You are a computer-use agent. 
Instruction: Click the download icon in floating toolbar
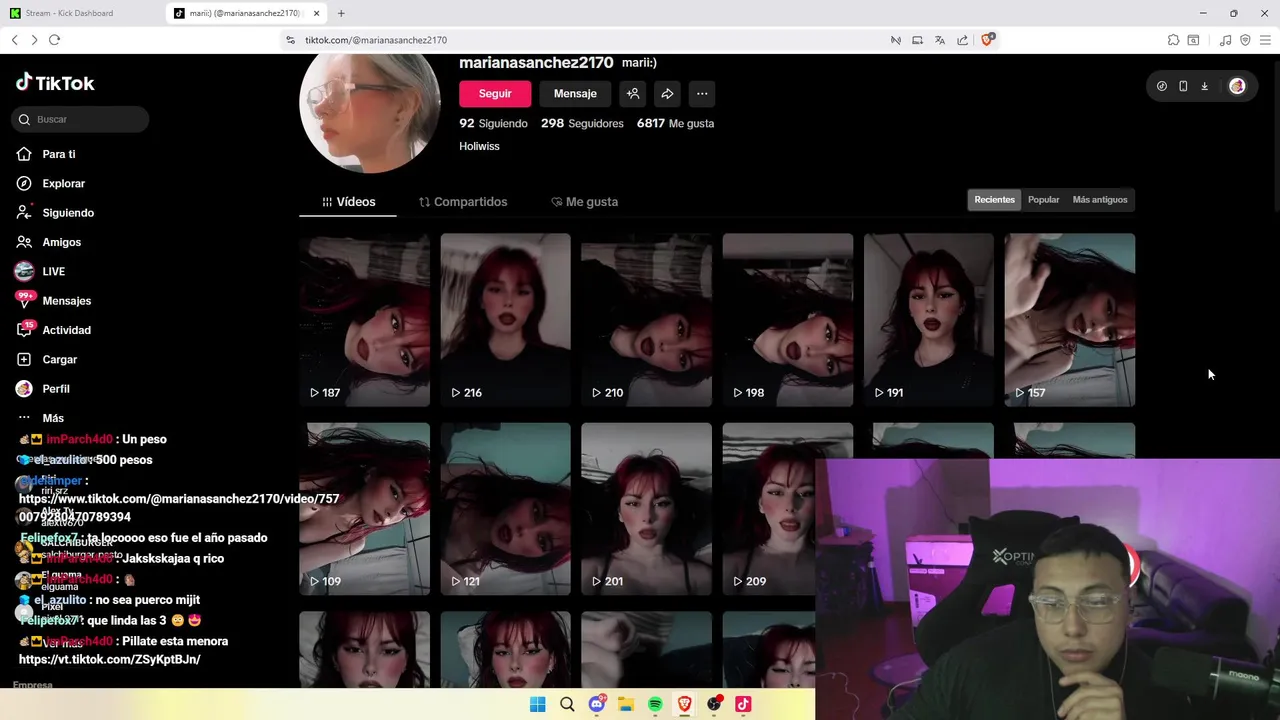[1204, 86]
